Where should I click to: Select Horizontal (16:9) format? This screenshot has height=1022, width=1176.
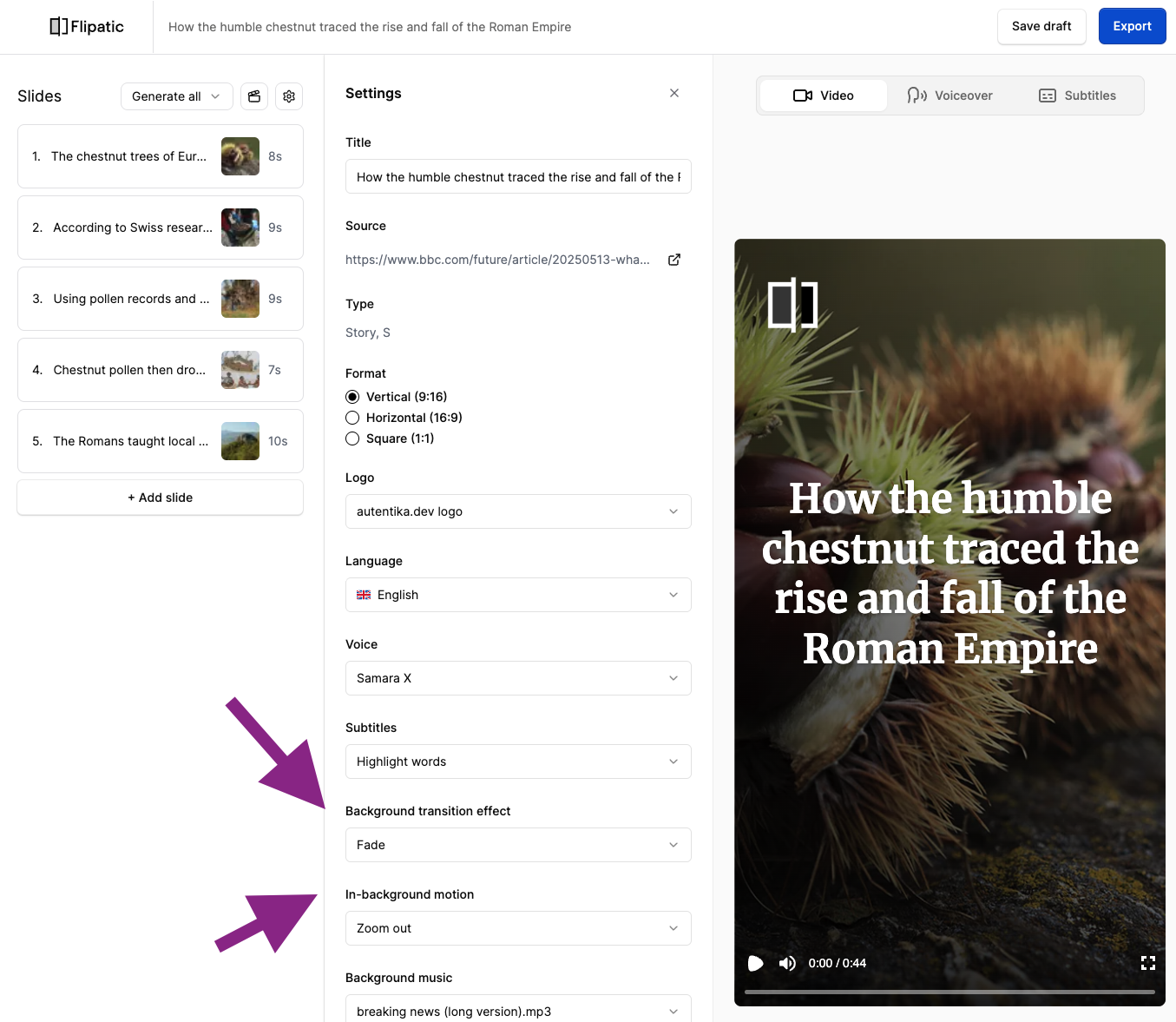352,418
